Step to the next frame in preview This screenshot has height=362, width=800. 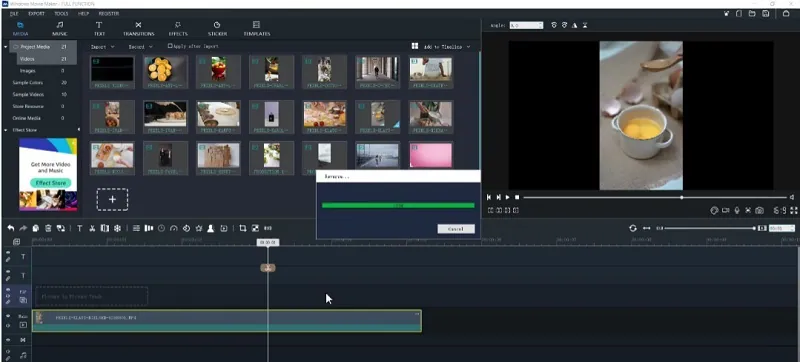click(498, 197)
